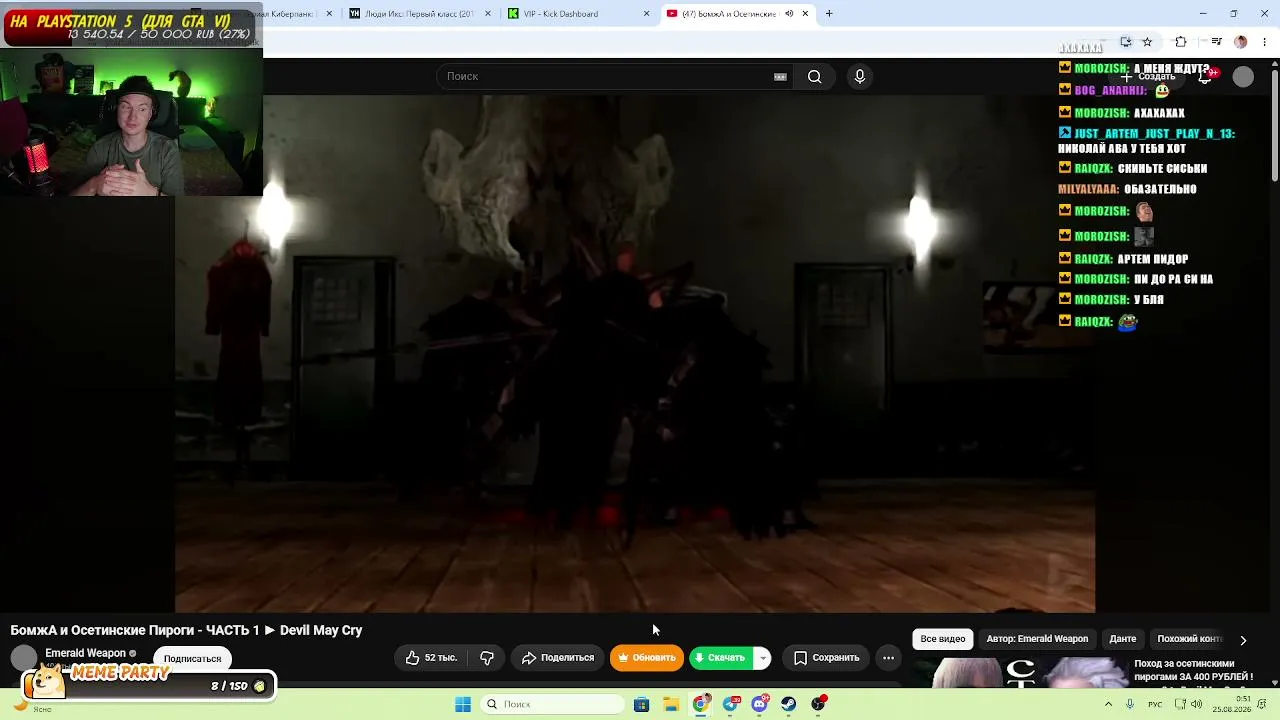Open Telegram from the taskbar
Image resolution: width=1280 pixels, height=720 pixels.
tap(731, 704)
